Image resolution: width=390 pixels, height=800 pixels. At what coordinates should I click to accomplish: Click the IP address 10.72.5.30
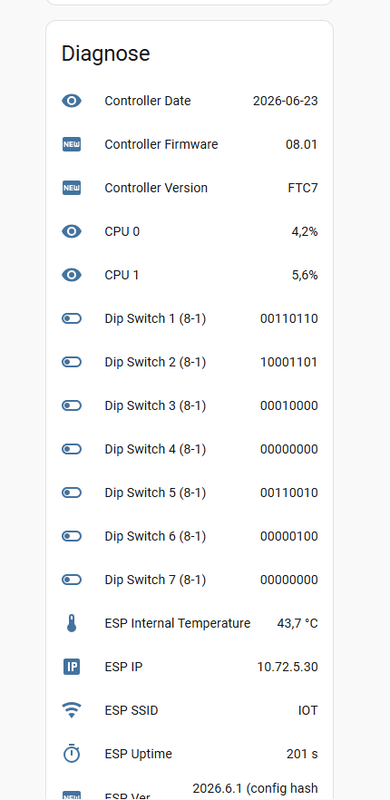pos(287,667)
